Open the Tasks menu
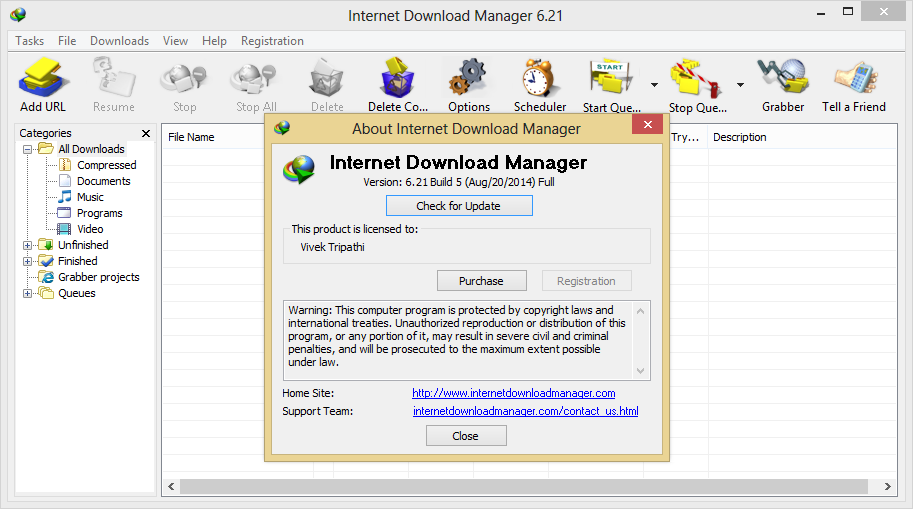Image resolution: width=913 pixels, height=509 pixels. click(x=30, y=41)
